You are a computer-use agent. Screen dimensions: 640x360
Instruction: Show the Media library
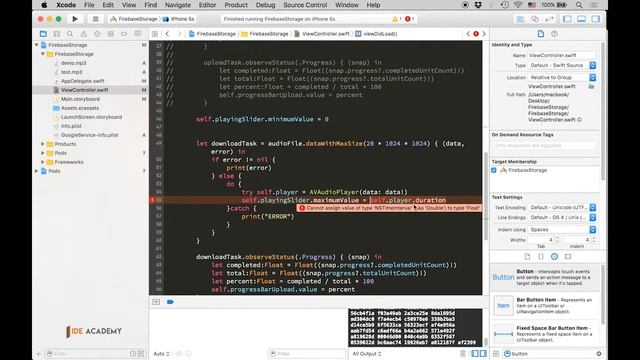568,257
